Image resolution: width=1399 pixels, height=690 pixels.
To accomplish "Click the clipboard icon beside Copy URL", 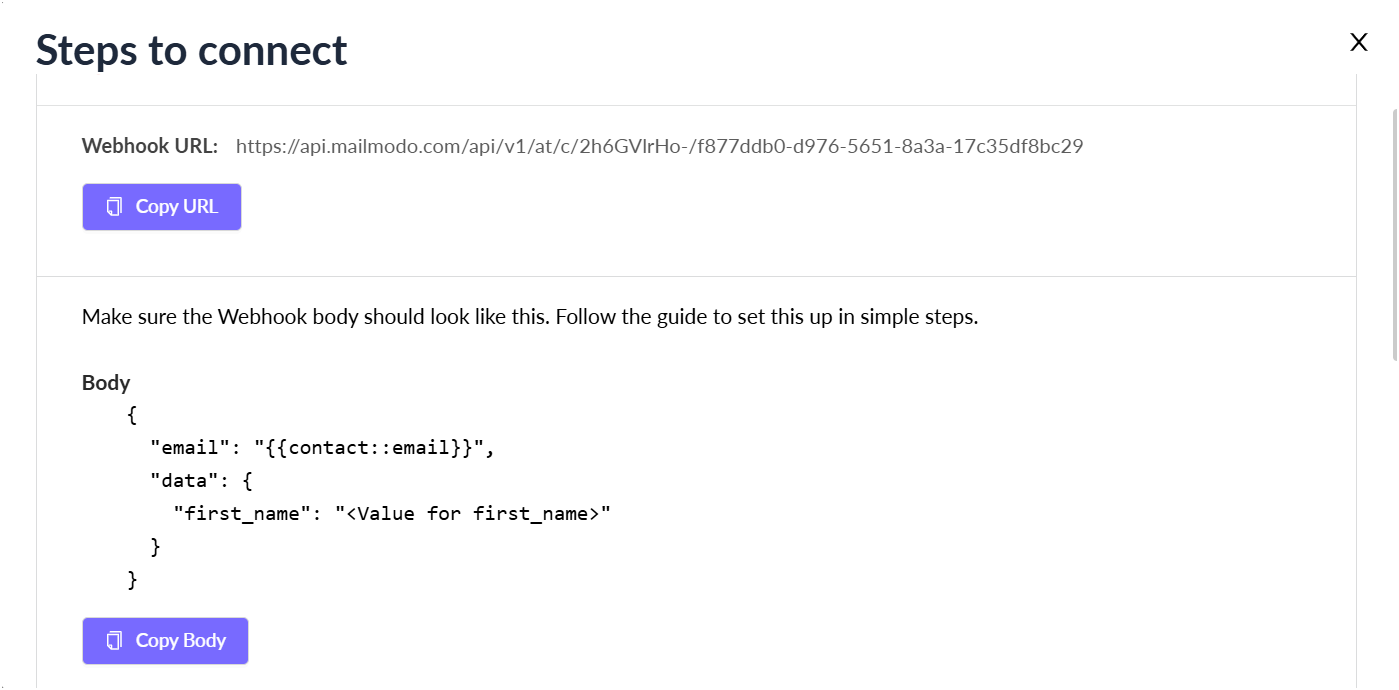I will (x=115, y=207).
